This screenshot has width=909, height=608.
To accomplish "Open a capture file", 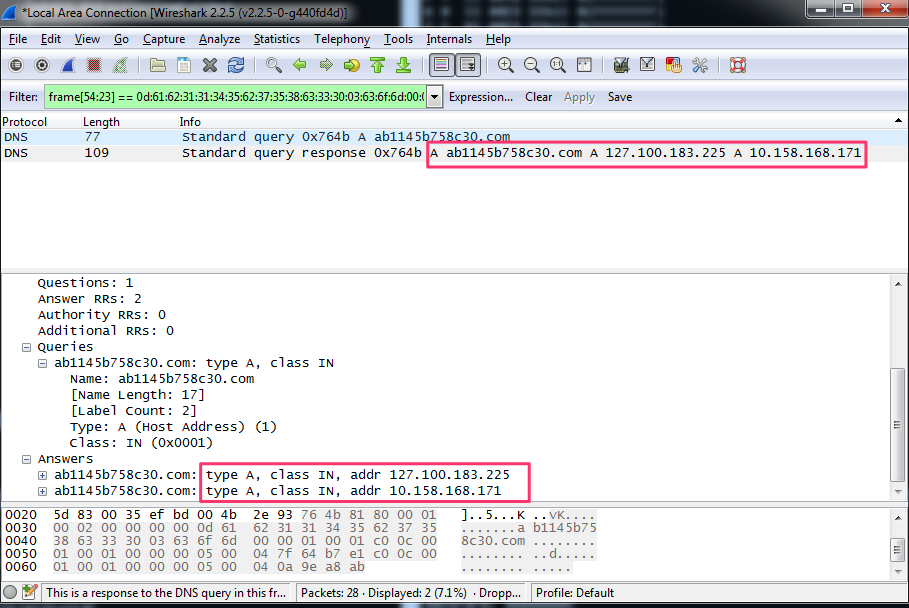I will click(x=158, y=65).
